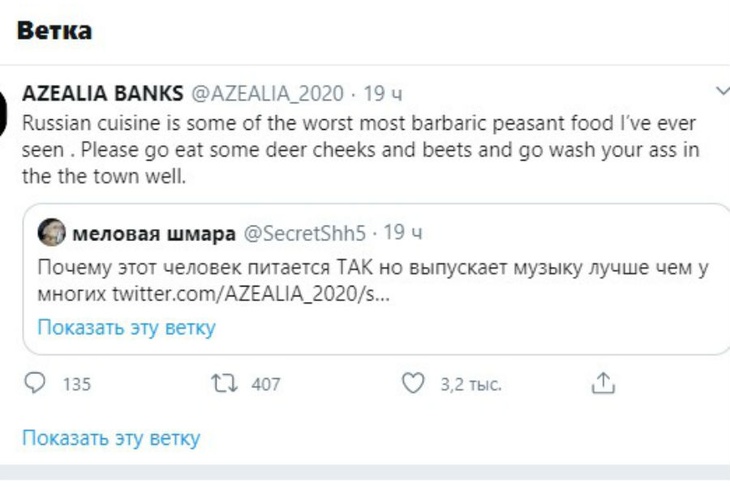730x487 pixels.
Task: Click the reply speech bubble icon
Action: point(35,383)
